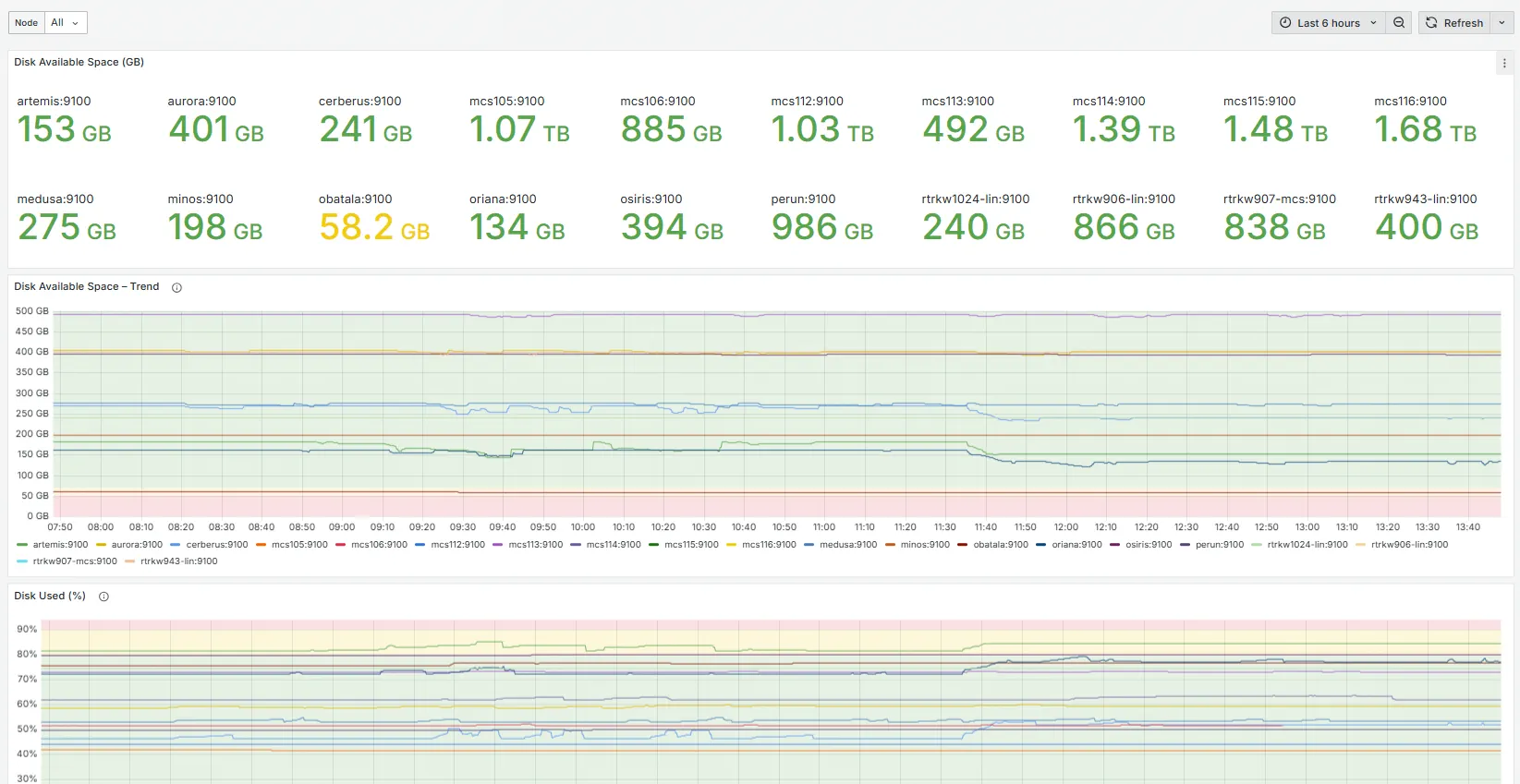Click the 13:40 tick on trend time axis
This screenshot has height=784, width=1520.
coord(1467,527)
